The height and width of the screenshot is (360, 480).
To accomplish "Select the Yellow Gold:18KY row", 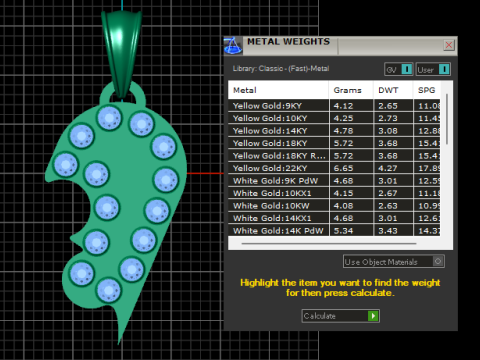I will 334,143.
